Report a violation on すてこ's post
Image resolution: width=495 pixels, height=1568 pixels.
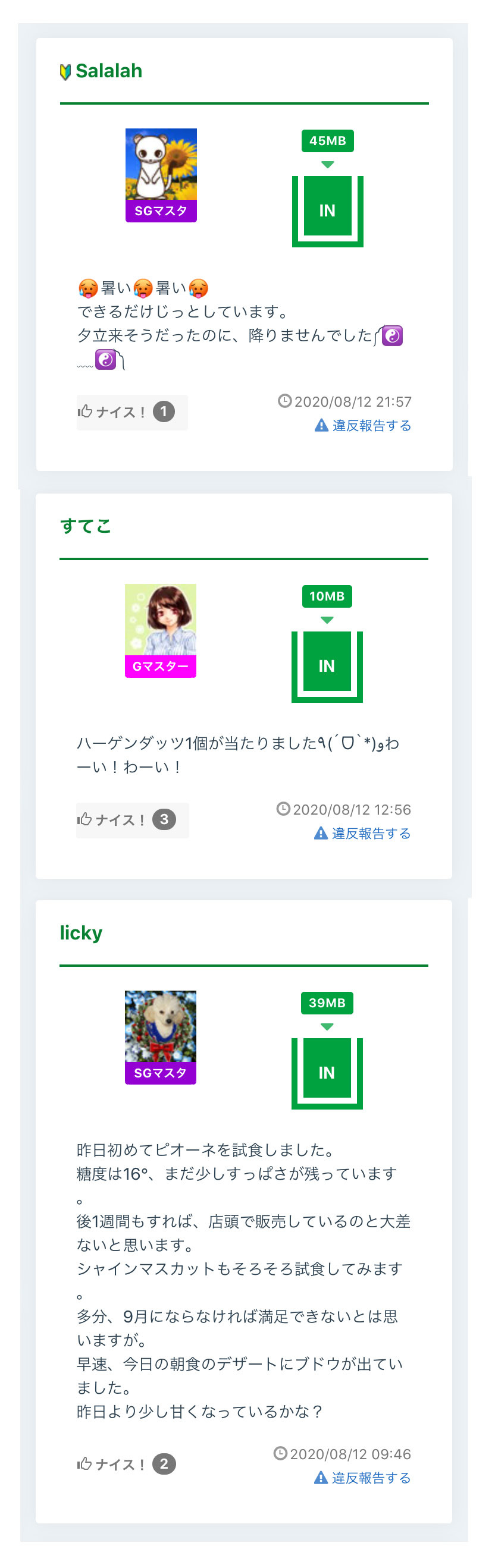363,833
